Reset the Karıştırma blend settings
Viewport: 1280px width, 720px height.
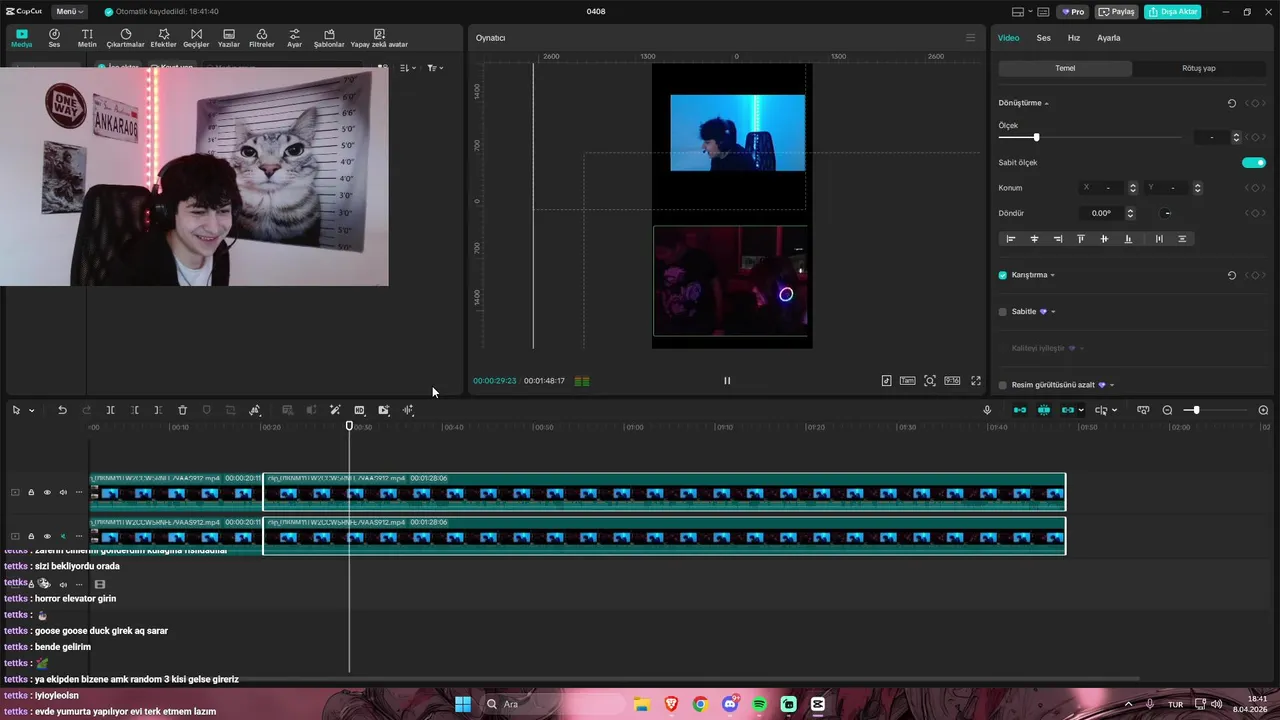1232,275
